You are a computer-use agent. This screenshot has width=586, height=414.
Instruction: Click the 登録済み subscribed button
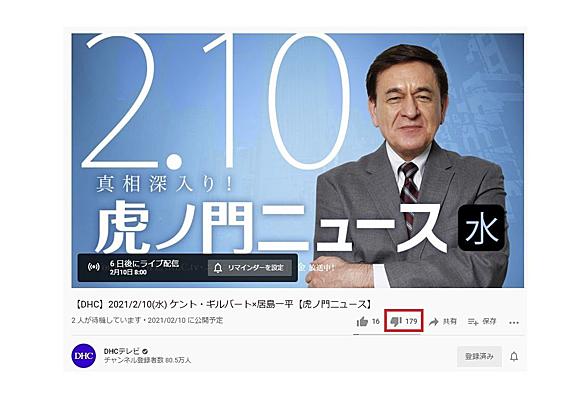[x=479, y=356]
